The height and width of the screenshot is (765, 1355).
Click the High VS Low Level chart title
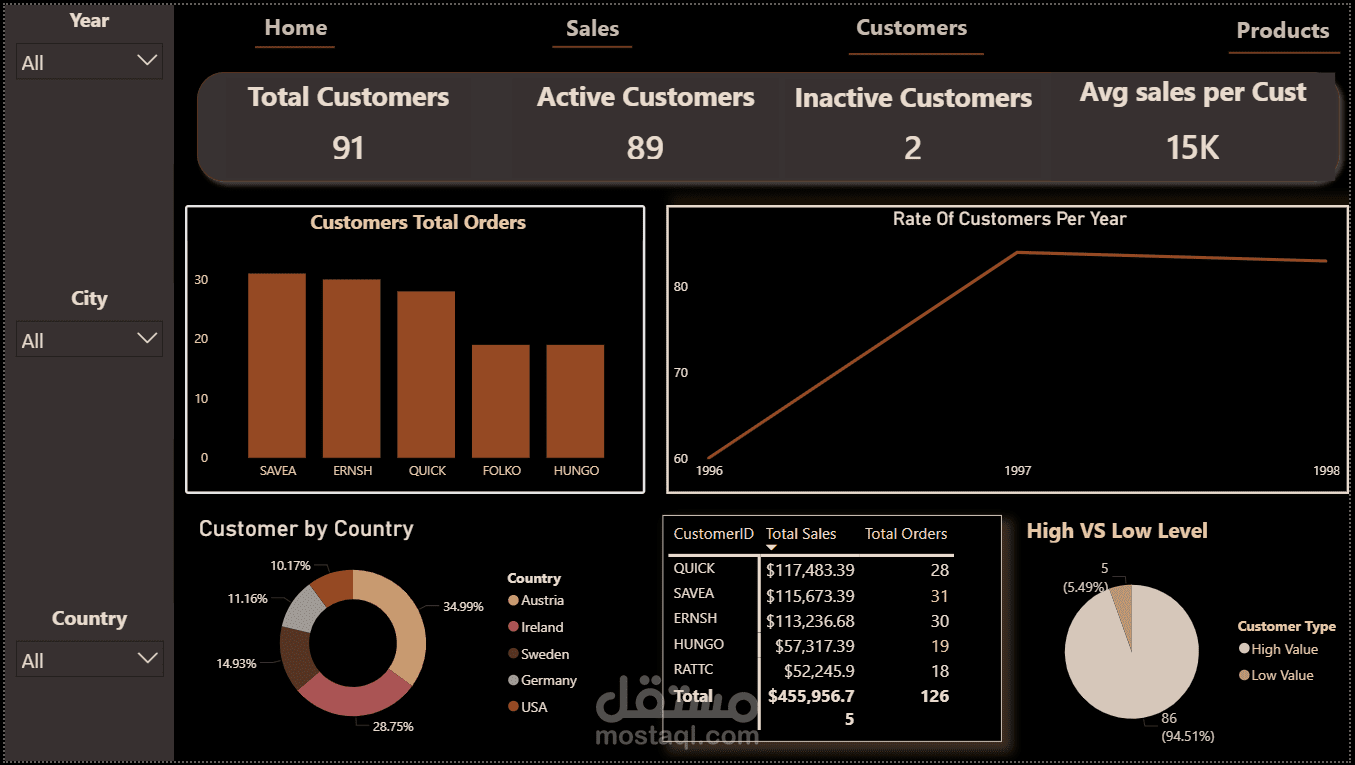click(1117, 531)
